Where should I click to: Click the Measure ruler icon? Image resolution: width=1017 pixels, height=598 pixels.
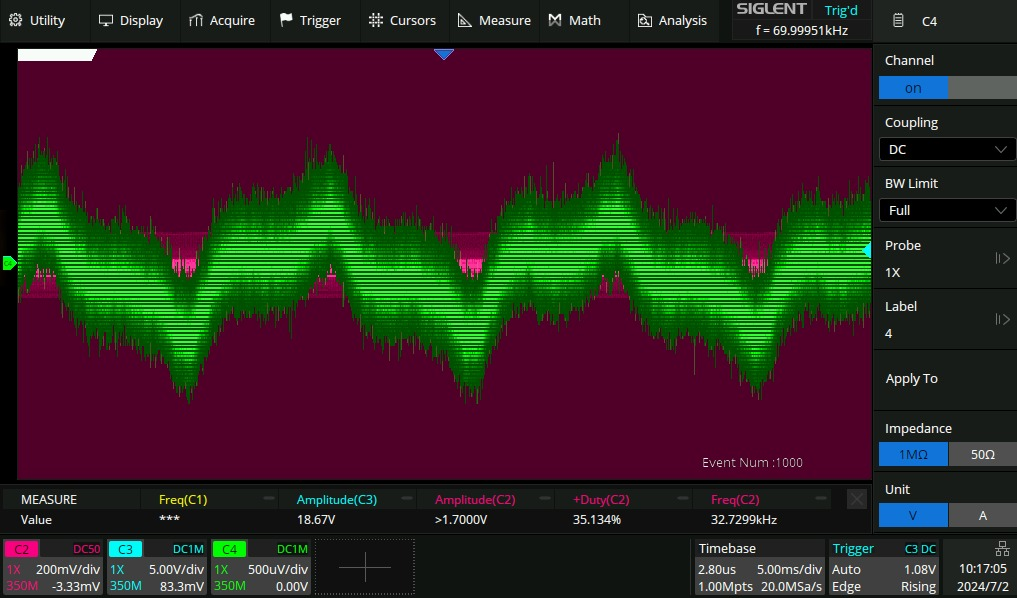[465, 20]
